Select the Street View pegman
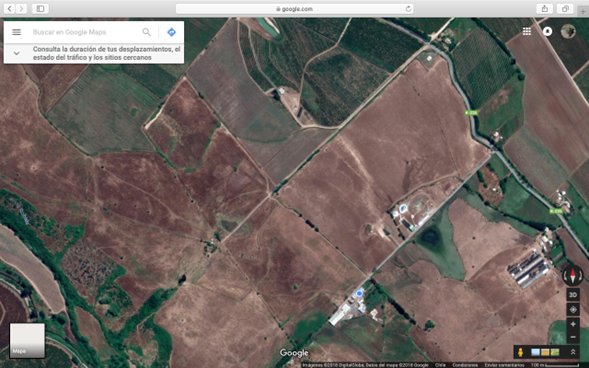589x368 pixels. pyautogui.click(x=520, y=352)
